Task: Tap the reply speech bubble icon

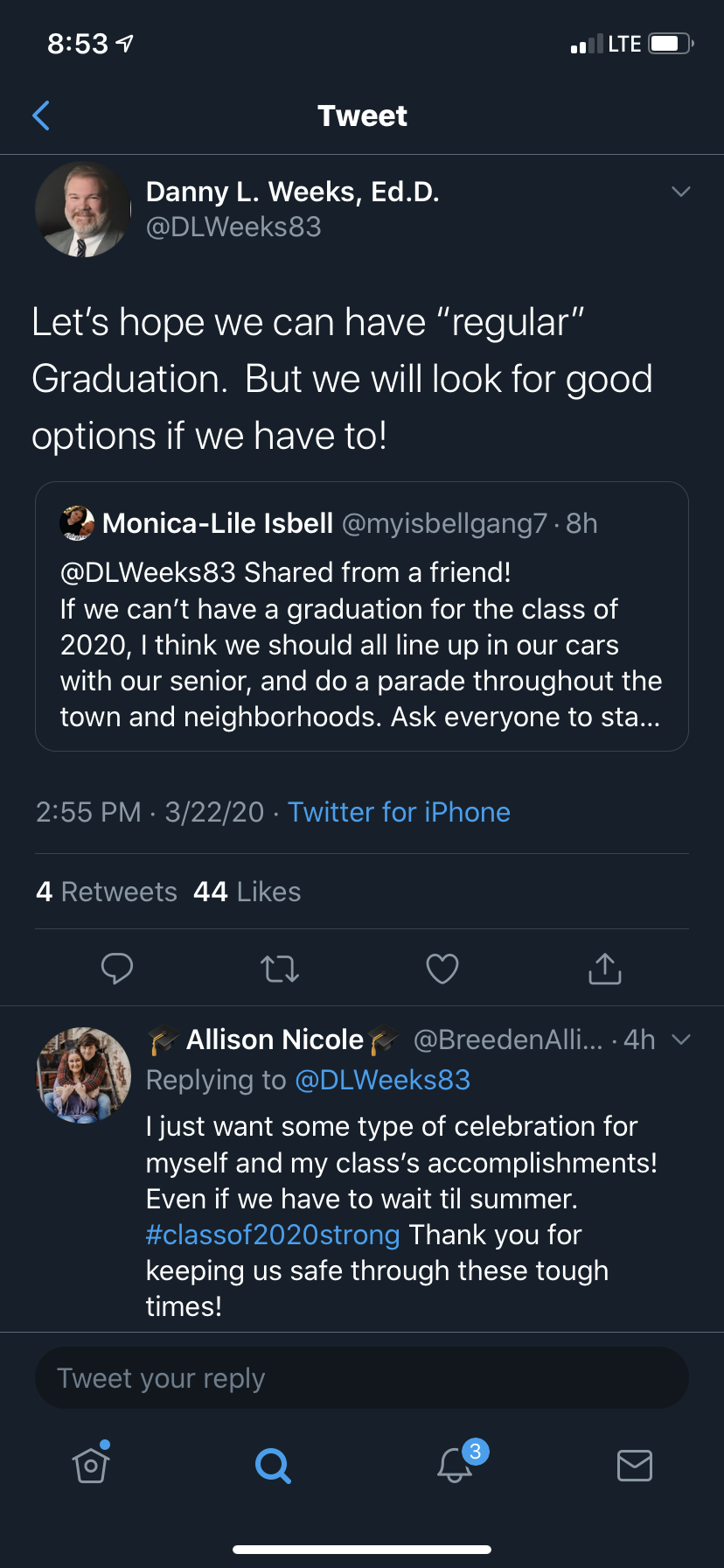Action: click(x=117, y=969)
